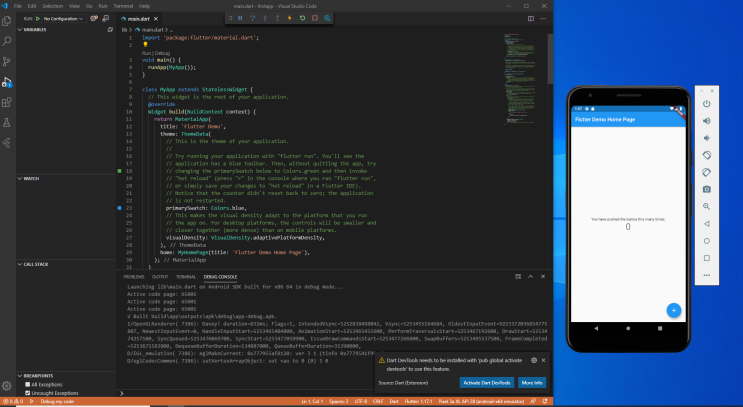
Task: Click the Flutter 1.17.1 status bar entry
Action: (x=418, y=401)
